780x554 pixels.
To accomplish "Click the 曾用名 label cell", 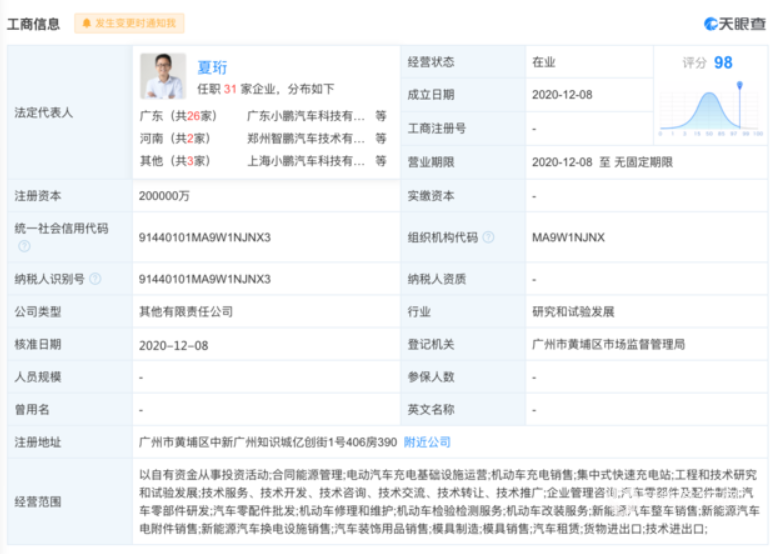I will [70, 409].
